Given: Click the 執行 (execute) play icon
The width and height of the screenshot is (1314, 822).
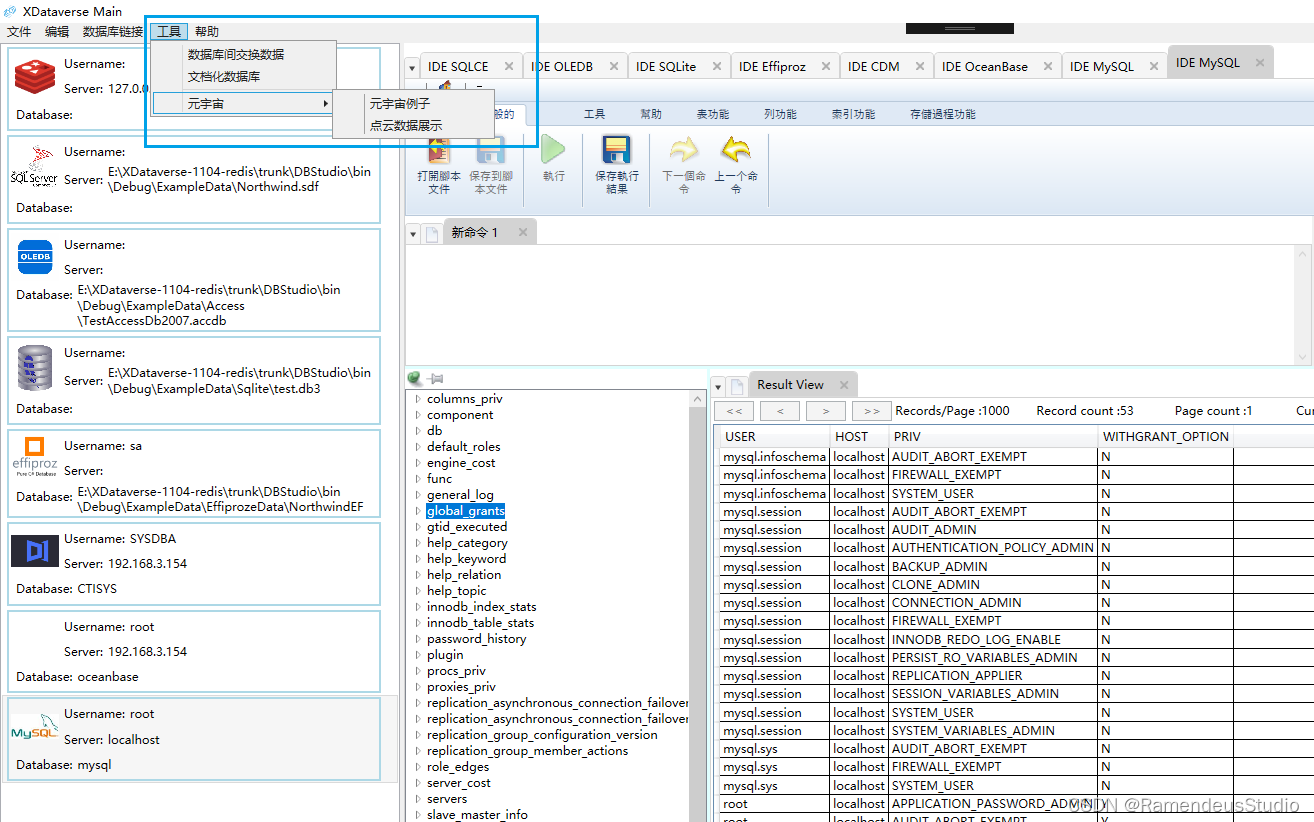Looking at the screenshot, I should coord(553,151).
